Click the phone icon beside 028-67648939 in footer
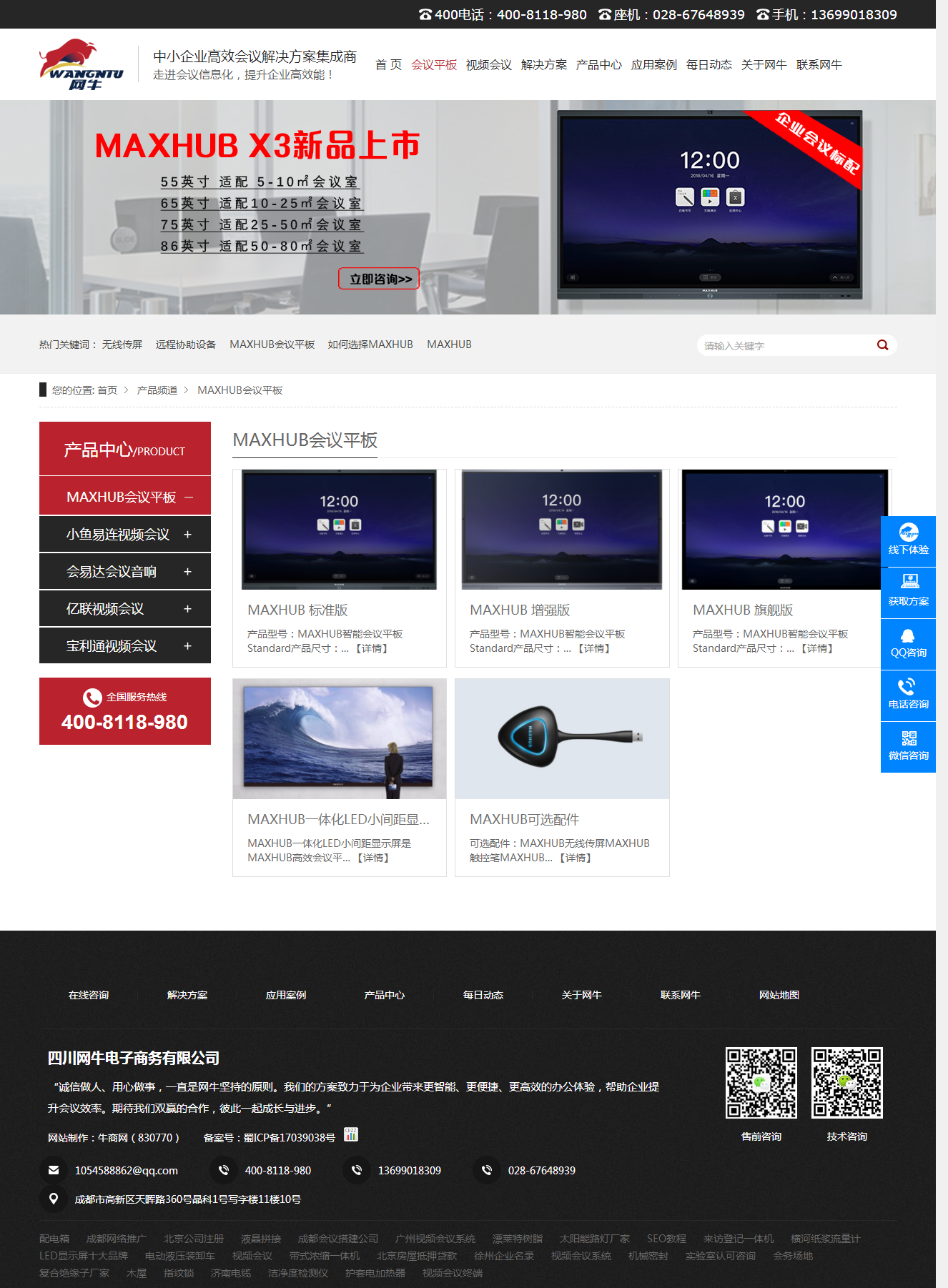This screenshot has width=948, height=1288. [487, 1170]
